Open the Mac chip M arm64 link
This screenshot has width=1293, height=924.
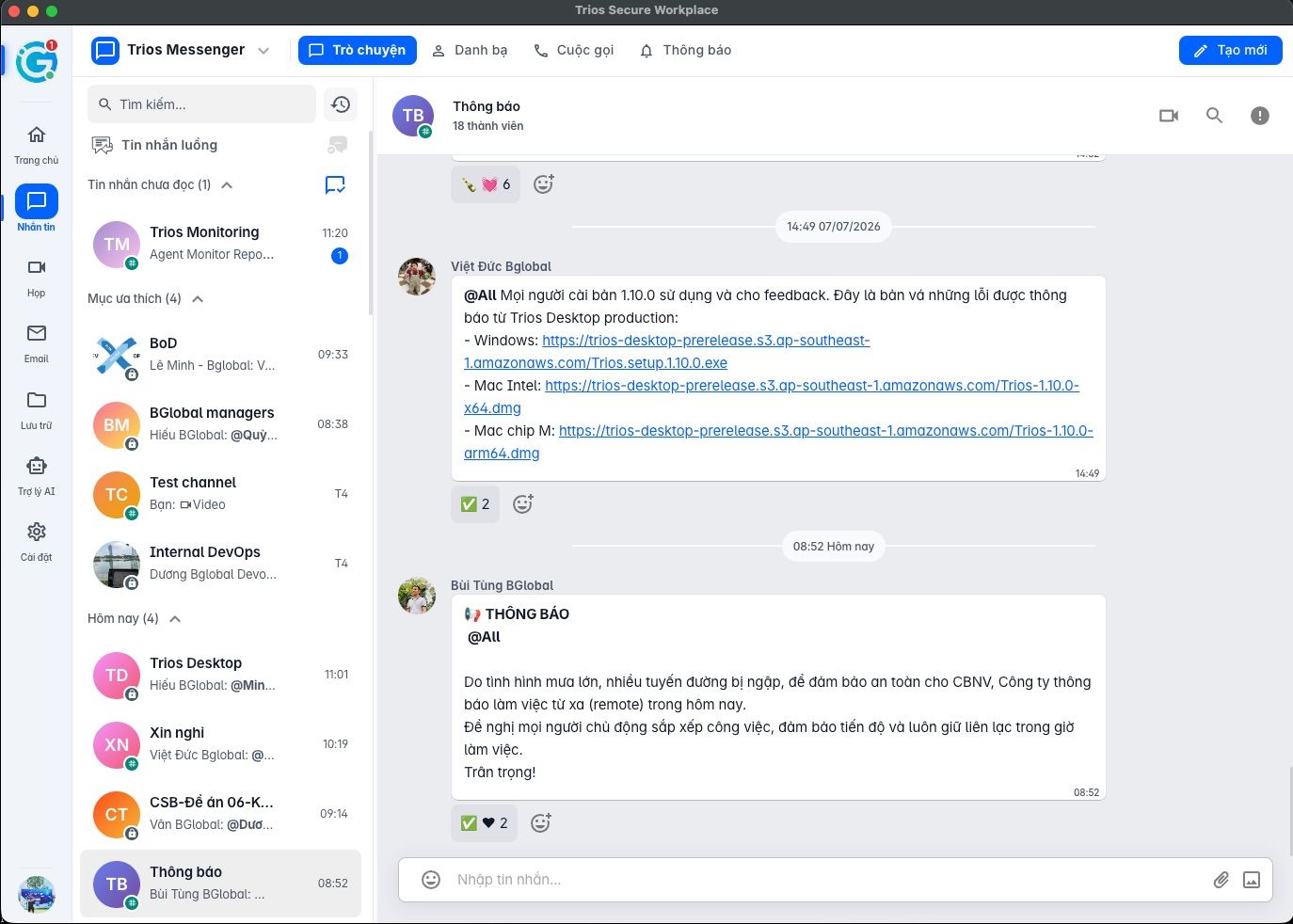778,442
